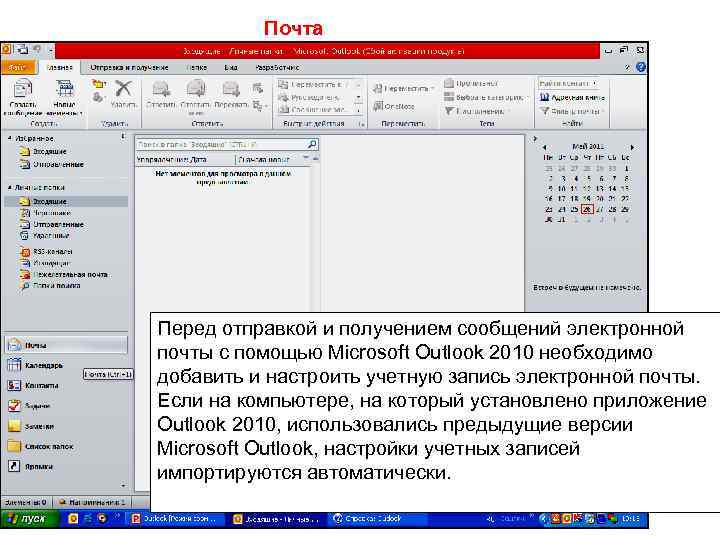Collapse the Personal folders (Личные папки) group
Image resolution: width=720 pixels, height=540 pixels.
(x=10, y=187)
